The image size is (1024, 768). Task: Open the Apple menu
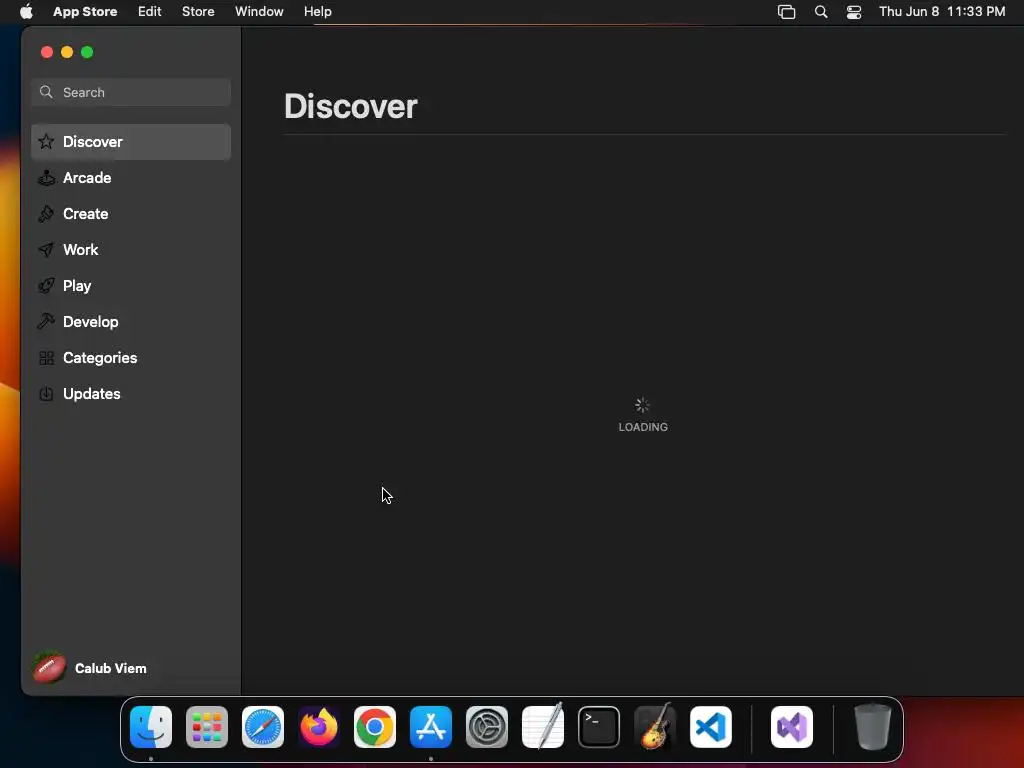26,12
